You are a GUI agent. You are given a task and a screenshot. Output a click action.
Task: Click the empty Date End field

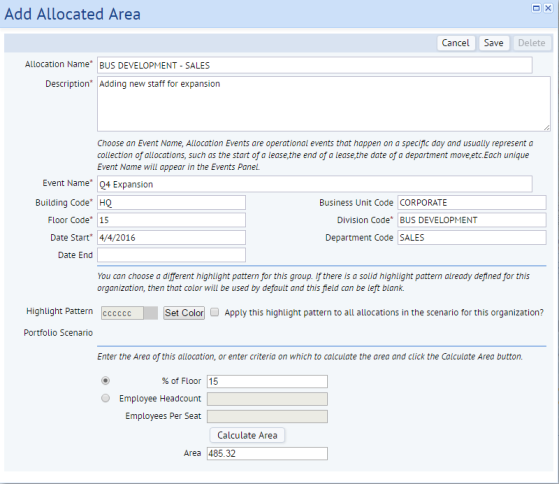click(x=171, y=255)
